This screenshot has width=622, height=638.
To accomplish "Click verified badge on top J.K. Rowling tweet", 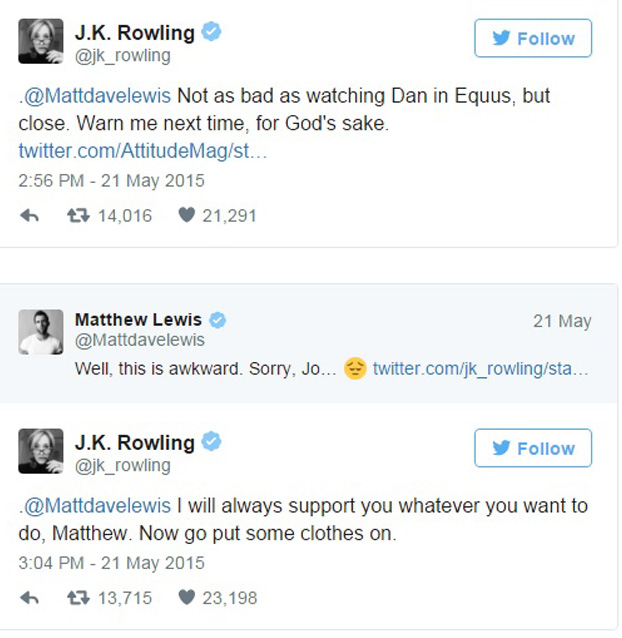I will [210, 33].
